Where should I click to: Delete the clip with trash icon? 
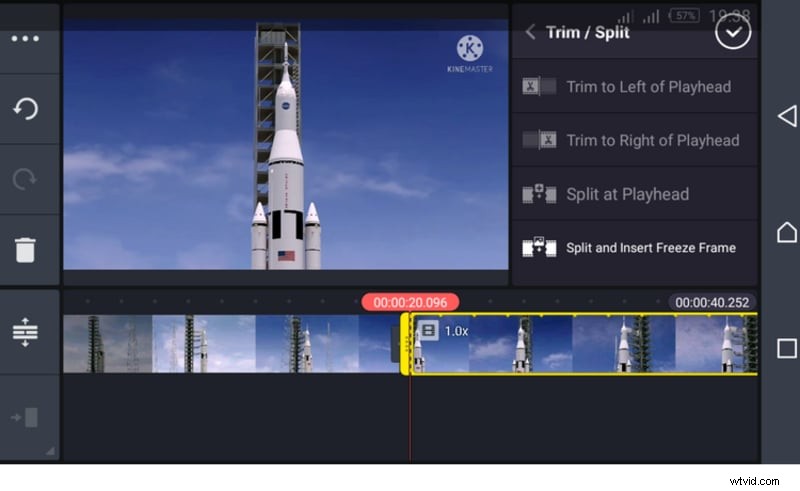[25, 249]
